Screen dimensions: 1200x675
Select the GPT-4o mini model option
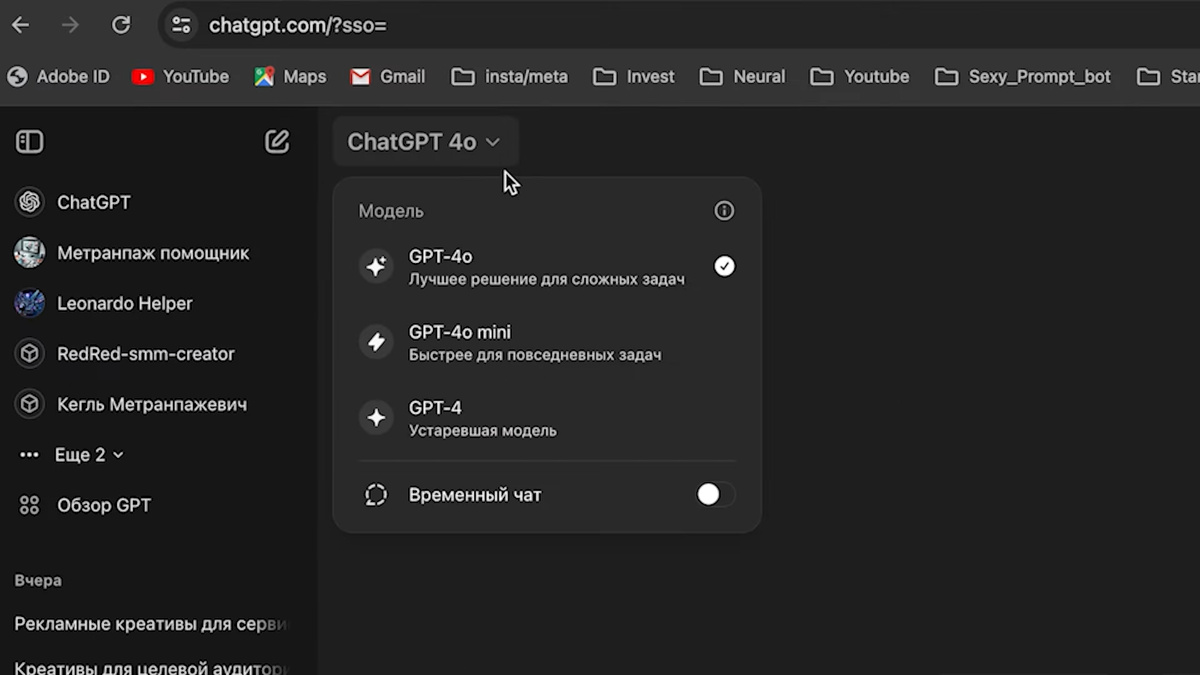tap(547, 342)
